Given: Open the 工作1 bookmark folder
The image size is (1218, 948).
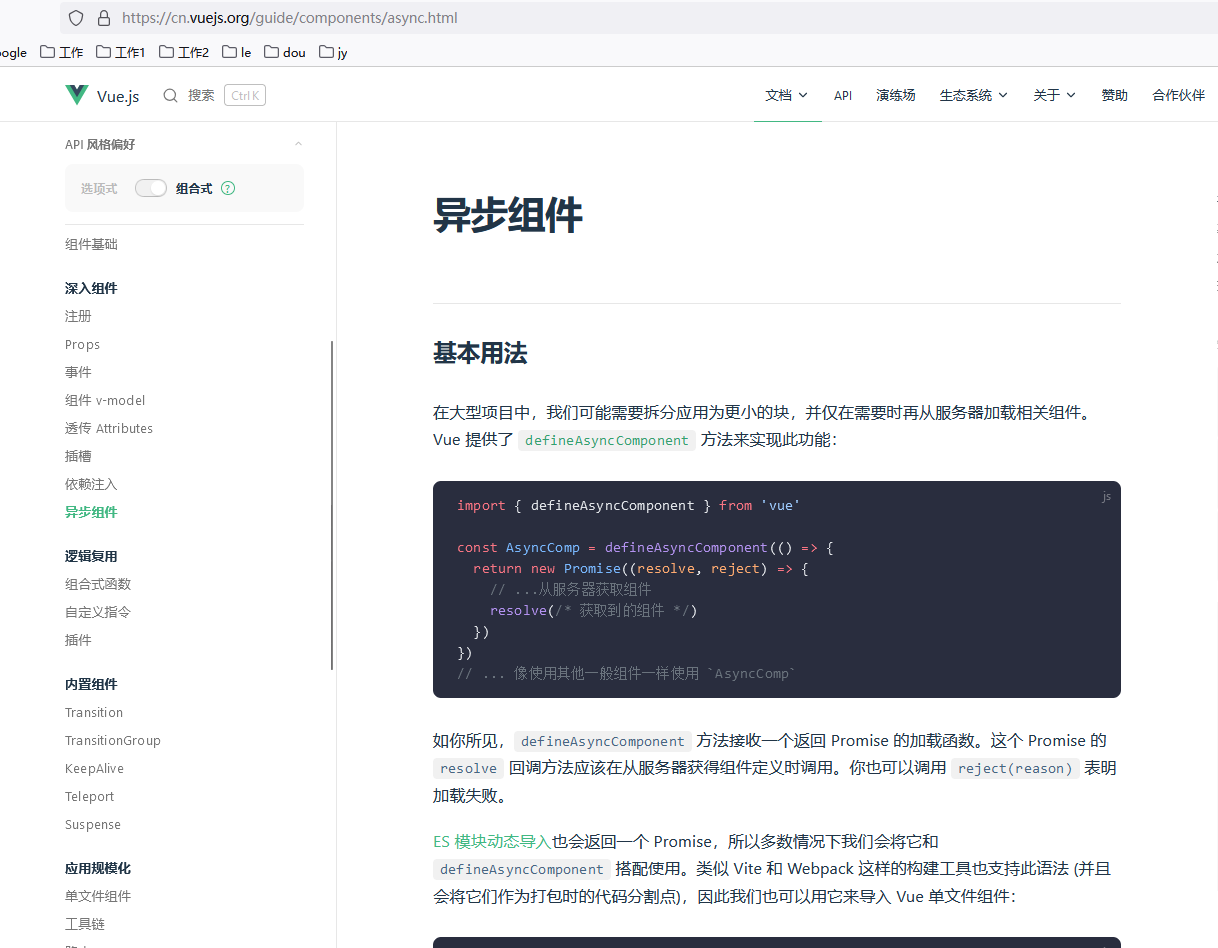Looking at the screenshot, I should (x=121, y=52).
